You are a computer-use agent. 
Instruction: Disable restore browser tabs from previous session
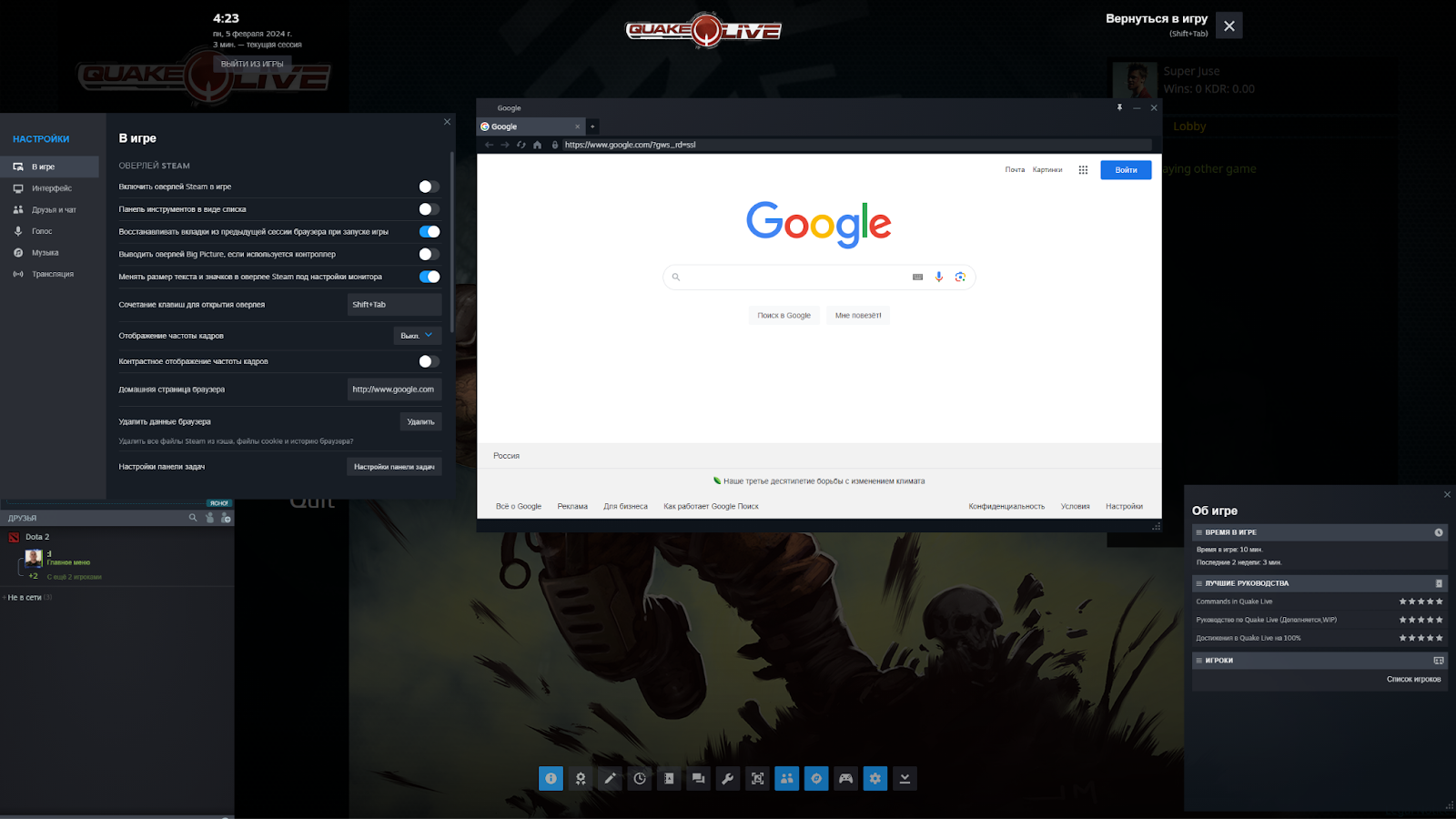point(429,232)
